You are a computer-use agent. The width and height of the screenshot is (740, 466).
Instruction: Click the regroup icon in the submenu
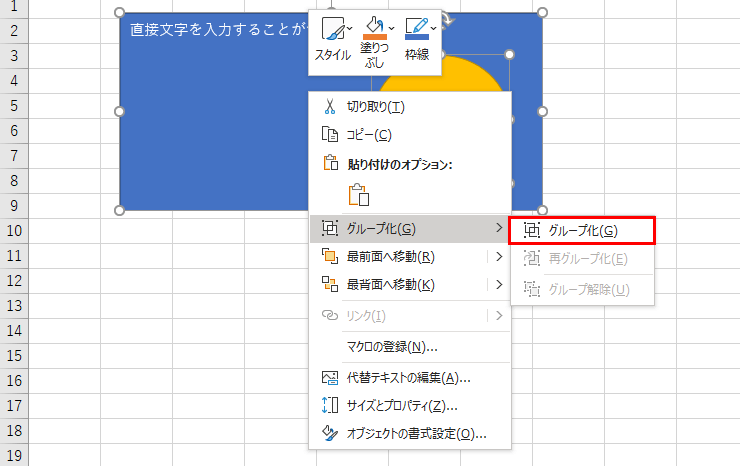click(x=531, y=259)
